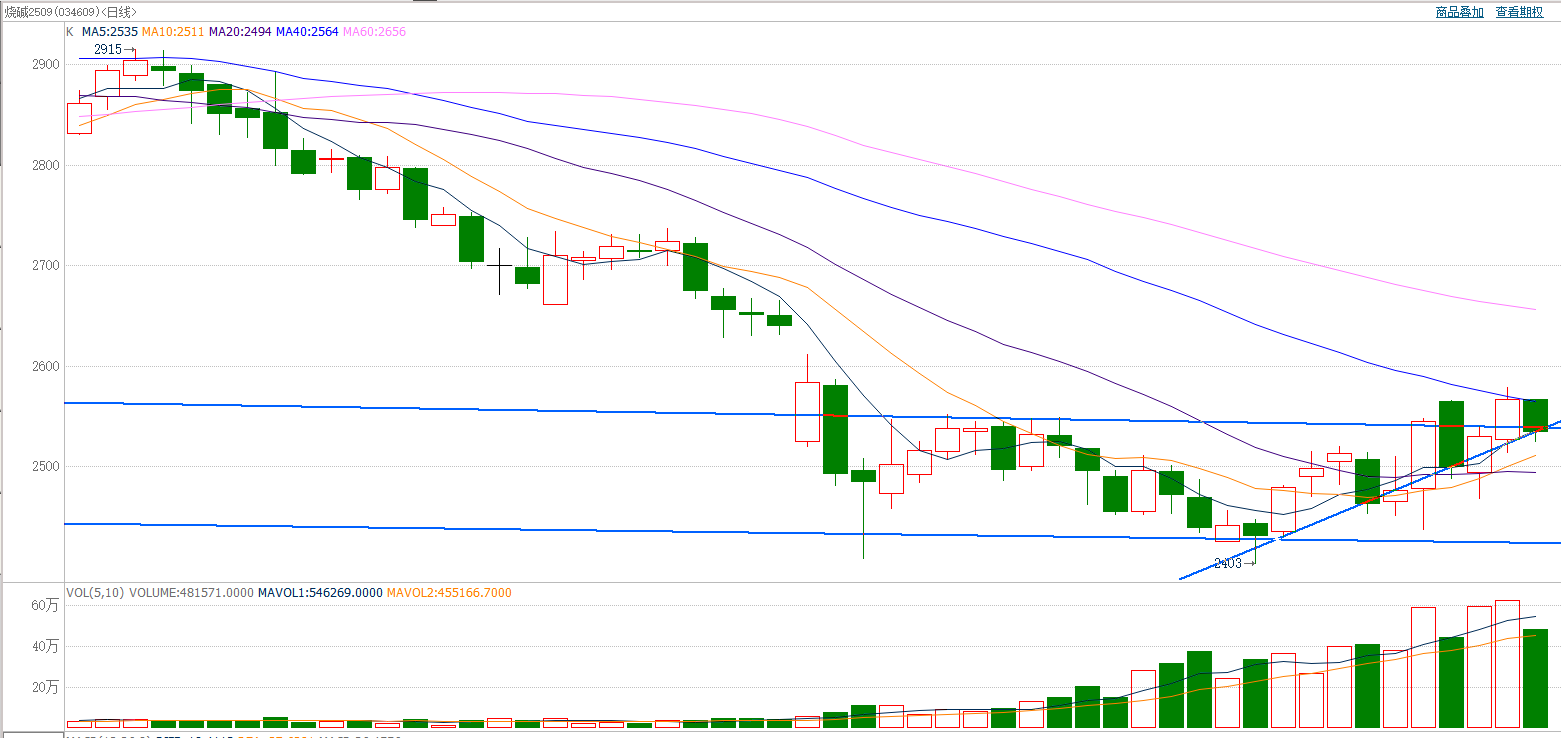
Task: Select the last green candlestick on the right
Action: pos(1536,415)
